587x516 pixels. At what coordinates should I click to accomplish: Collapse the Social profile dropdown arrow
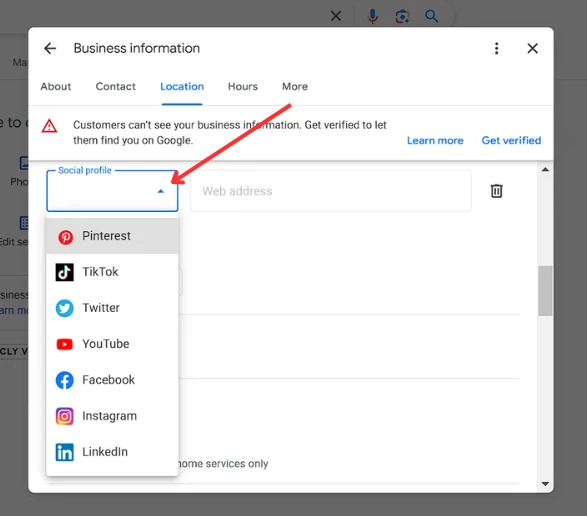pos(161,191)
